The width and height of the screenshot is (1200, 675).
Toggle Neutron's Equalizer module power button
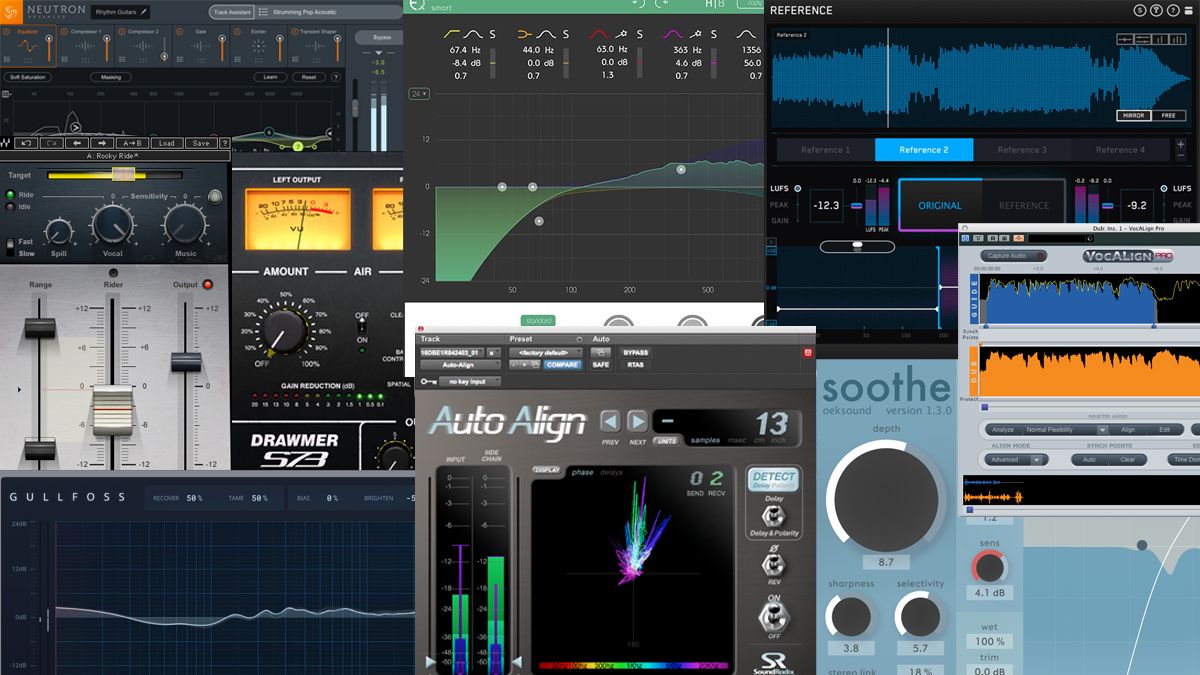[6, 31]
